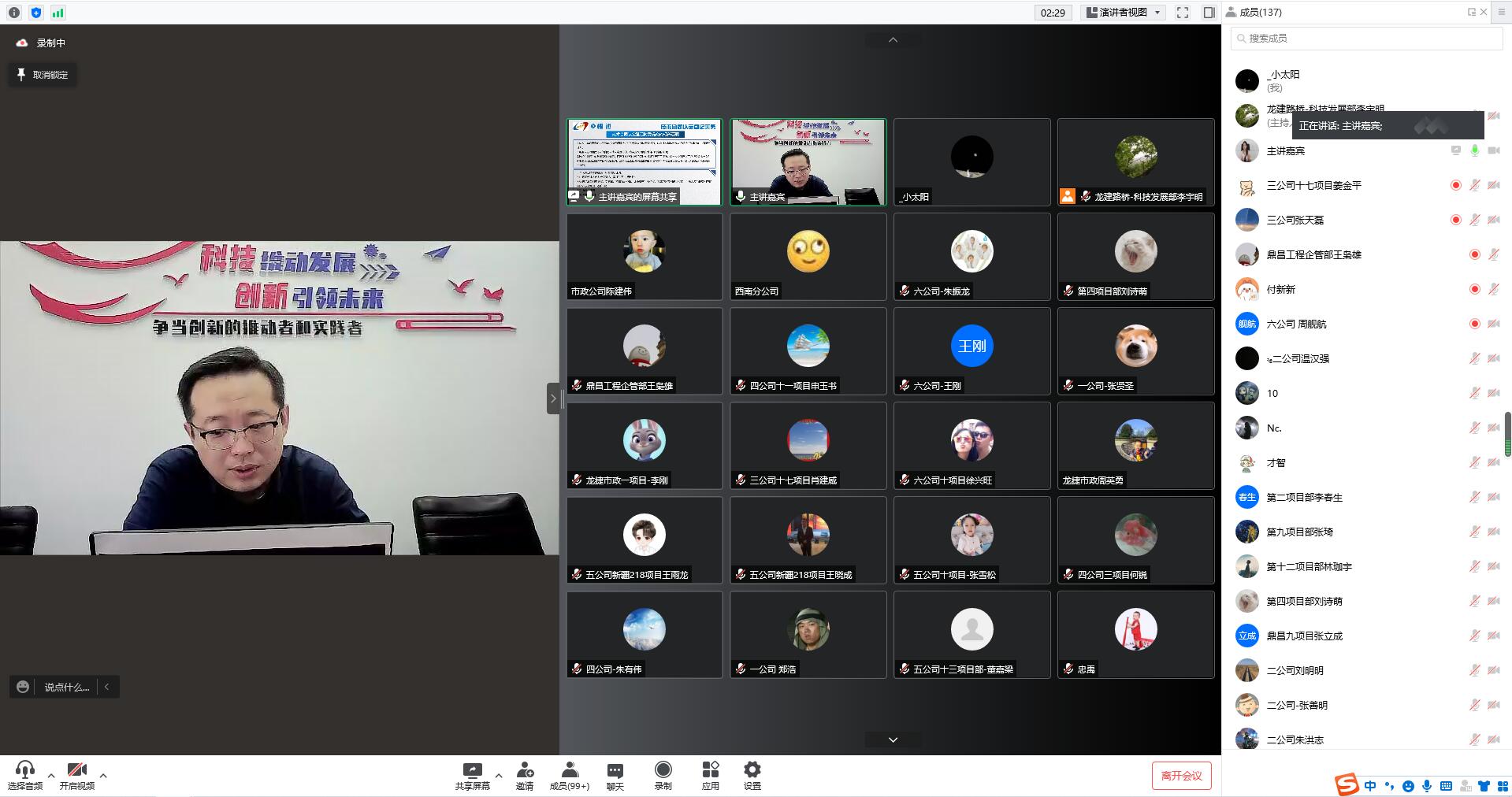Unpin the video with 取消锁定

pos(43,75)
